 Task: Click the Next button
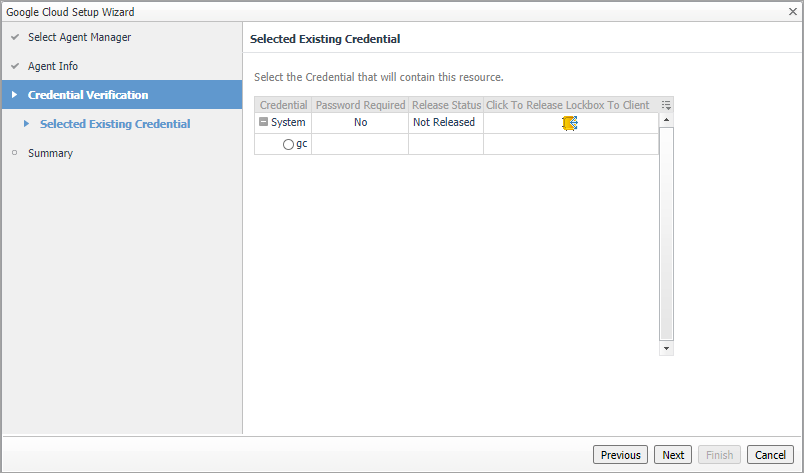(x=673, y=455)
